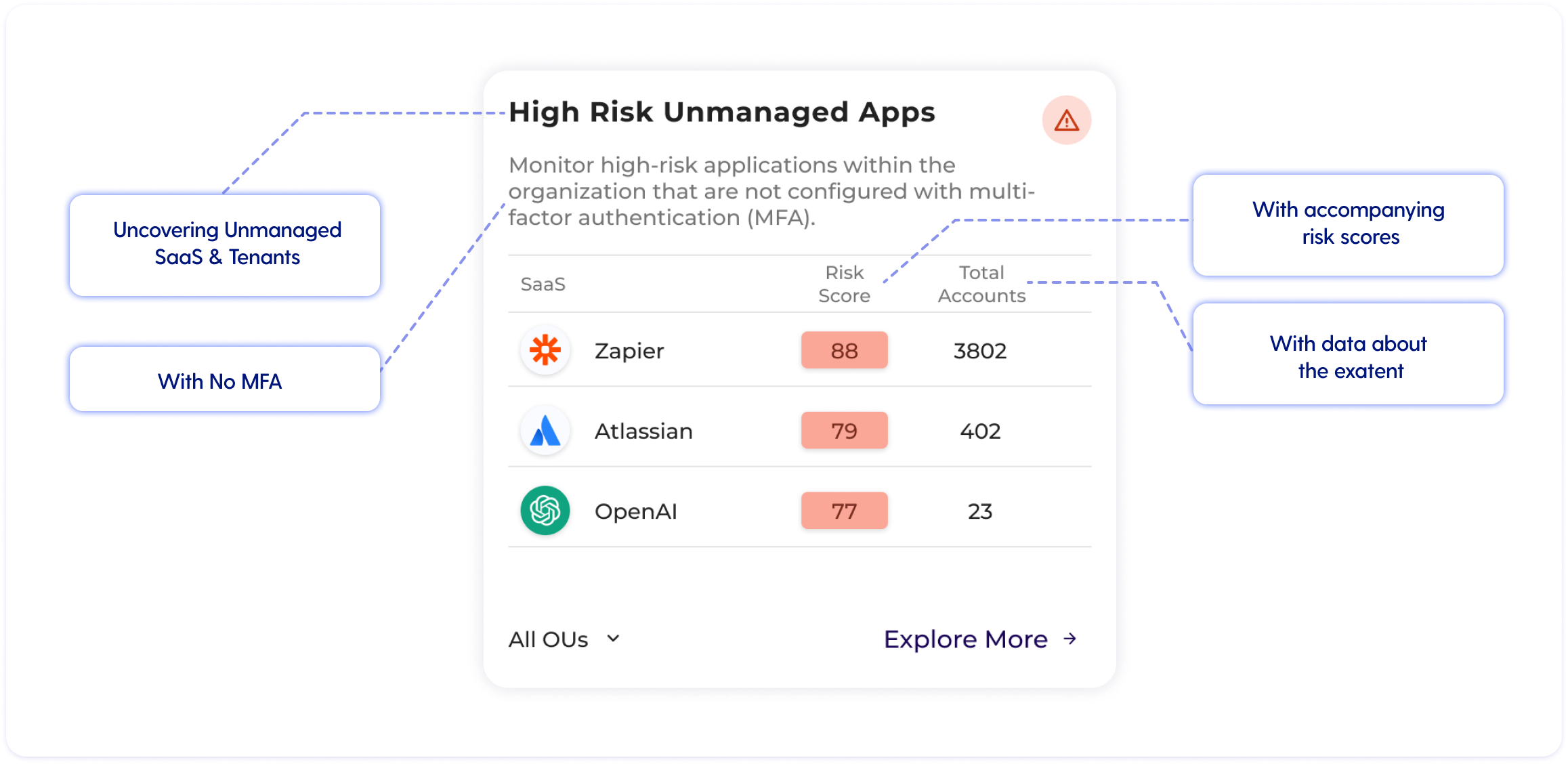Click the chevron next to All OUs
Image resolution: width=1568 pixels, height=764 pixels.
click(613, 639)
